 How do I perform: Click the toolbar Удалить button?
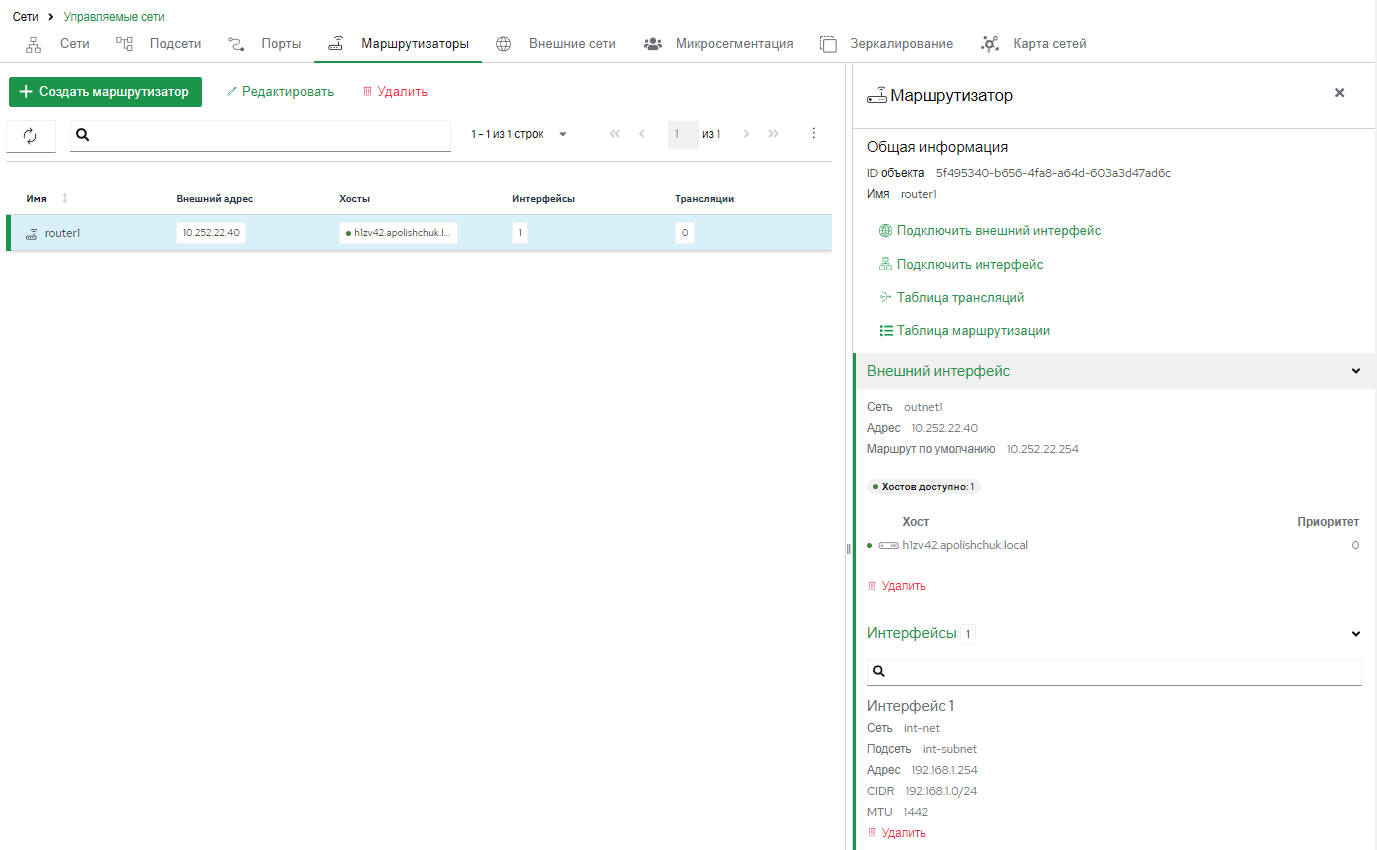click(x=395, y=92)
